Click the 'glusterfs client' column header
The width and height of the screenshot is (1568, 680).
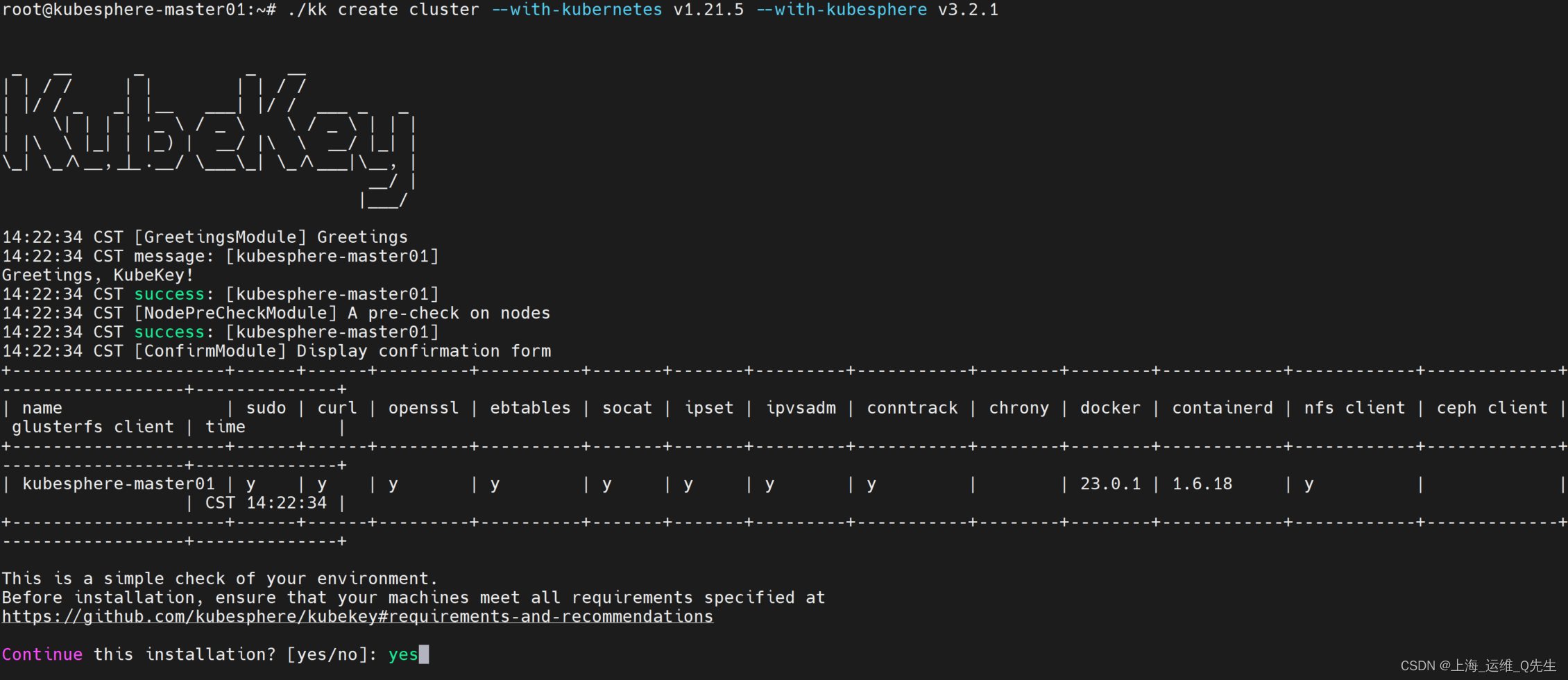[93, 427]
